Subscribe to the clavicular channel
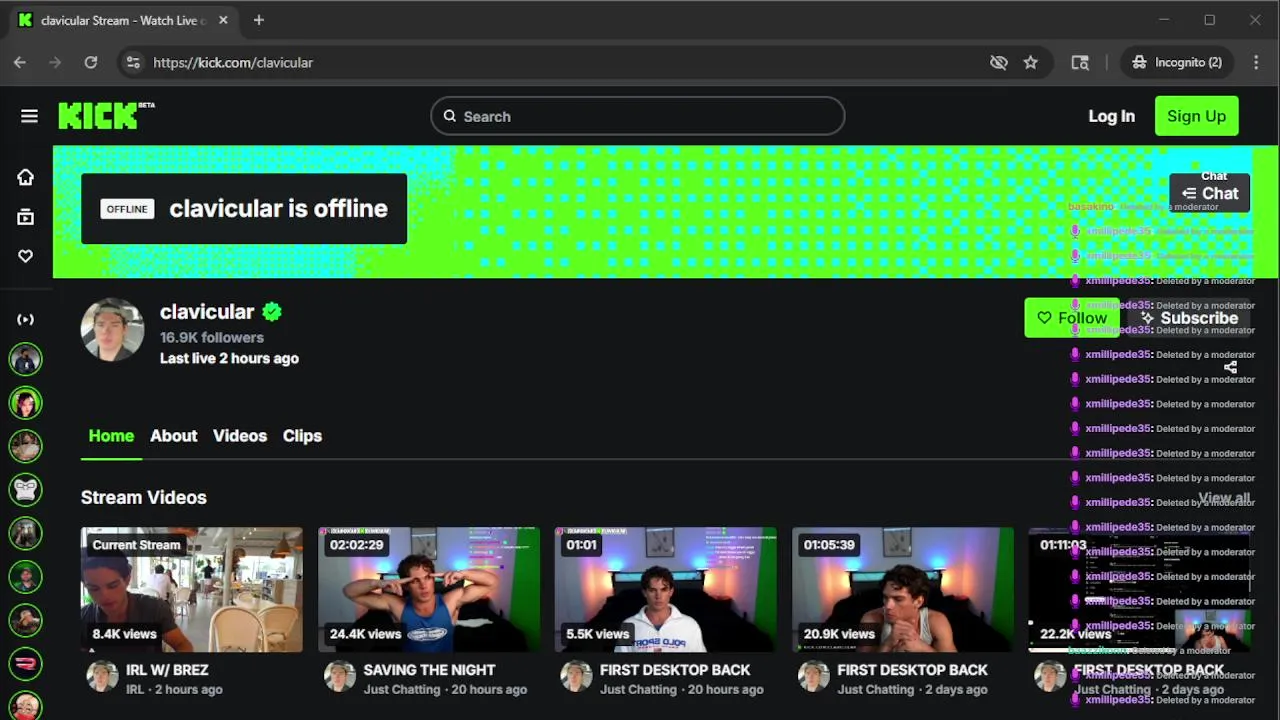Viewport: 1280px width, 720px height. (x=1189, y=318)
